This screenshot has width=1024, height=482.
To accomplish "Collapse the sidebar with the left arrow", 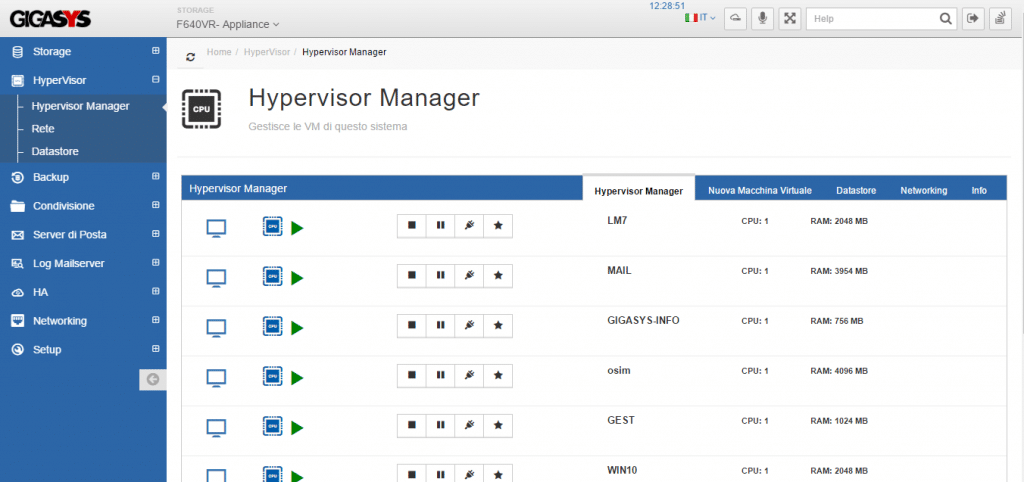I will pyautogui.click(x=153, y=379).
